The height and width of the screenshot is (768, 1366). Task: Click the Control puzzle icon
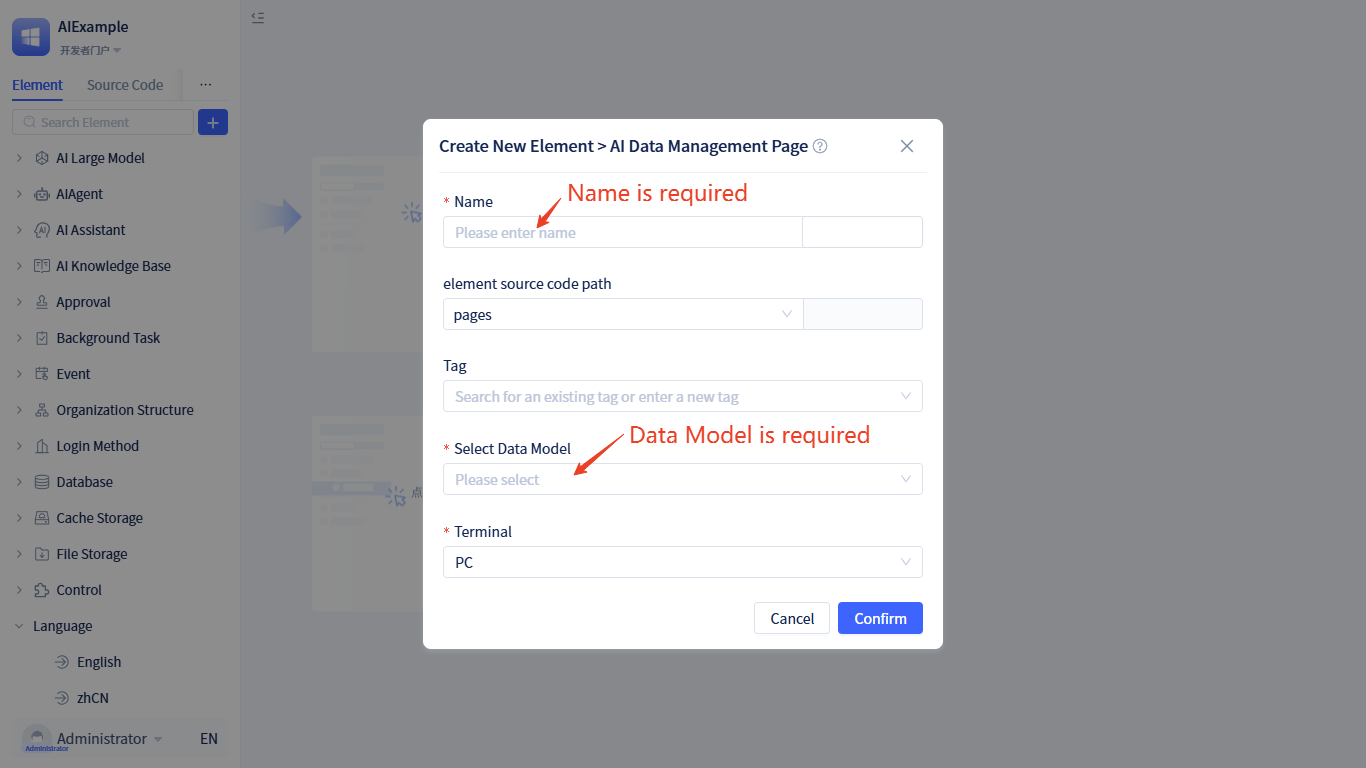pos(42,590)
